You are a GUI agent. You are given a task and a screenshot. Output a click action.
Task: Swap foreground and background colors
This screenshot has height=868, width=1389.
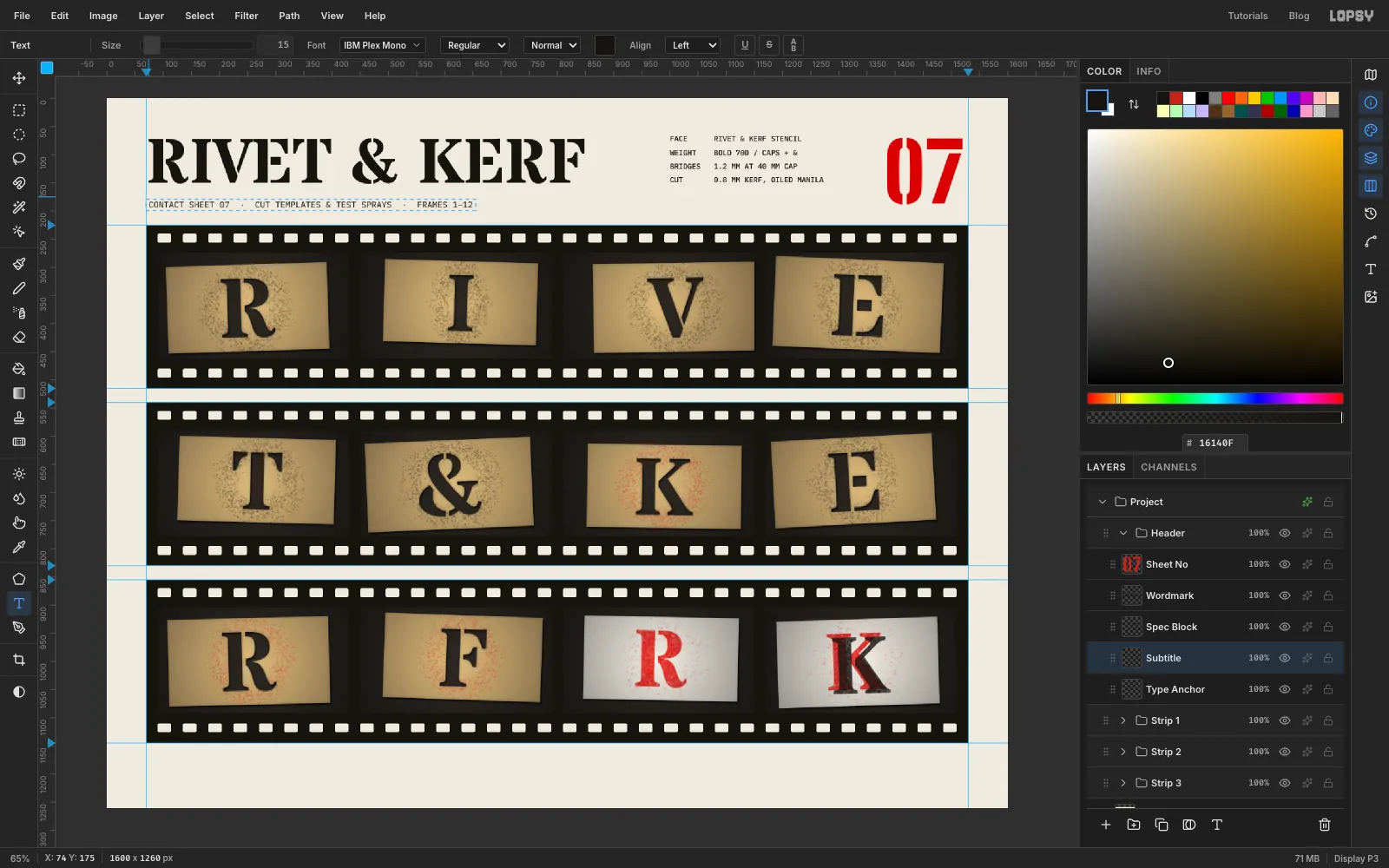(1134, 104)
